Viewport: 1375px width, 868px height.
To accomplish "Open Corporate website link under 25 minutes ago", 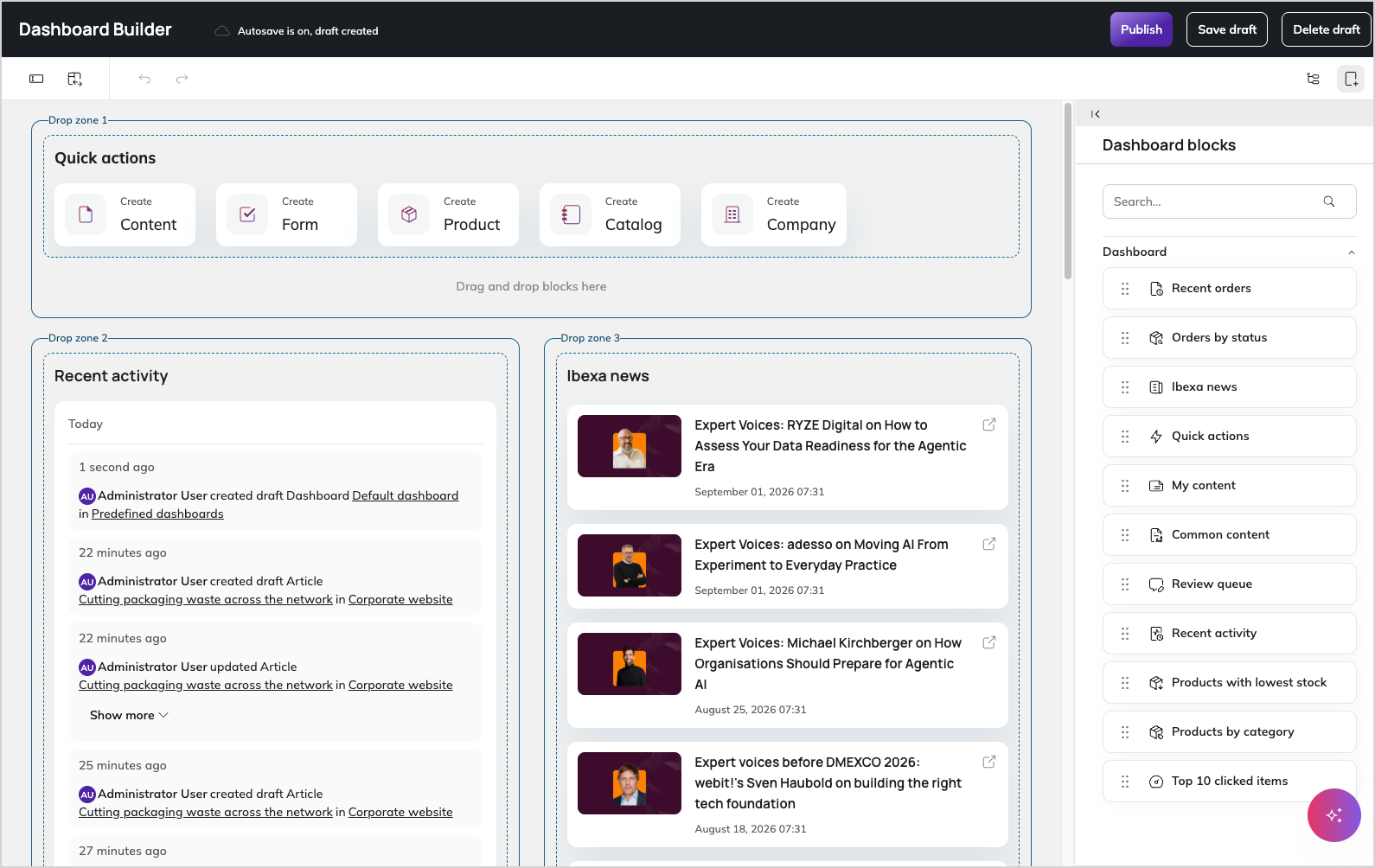I will [400, 812].
